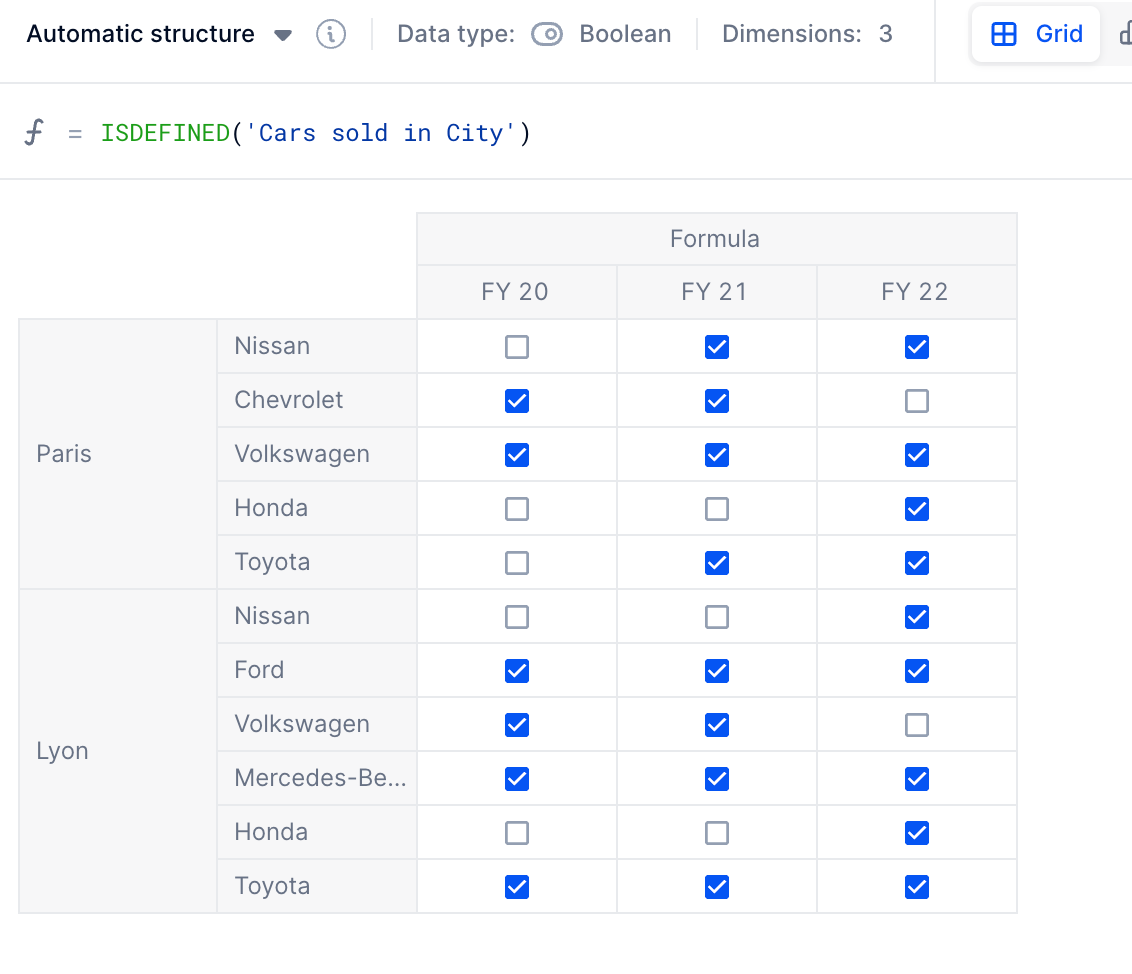Viewport: 1132px width, 974px height.
Task: Toggle Lyon Nissan FY 22 checkbox
Action: click(x=917, y=617)
